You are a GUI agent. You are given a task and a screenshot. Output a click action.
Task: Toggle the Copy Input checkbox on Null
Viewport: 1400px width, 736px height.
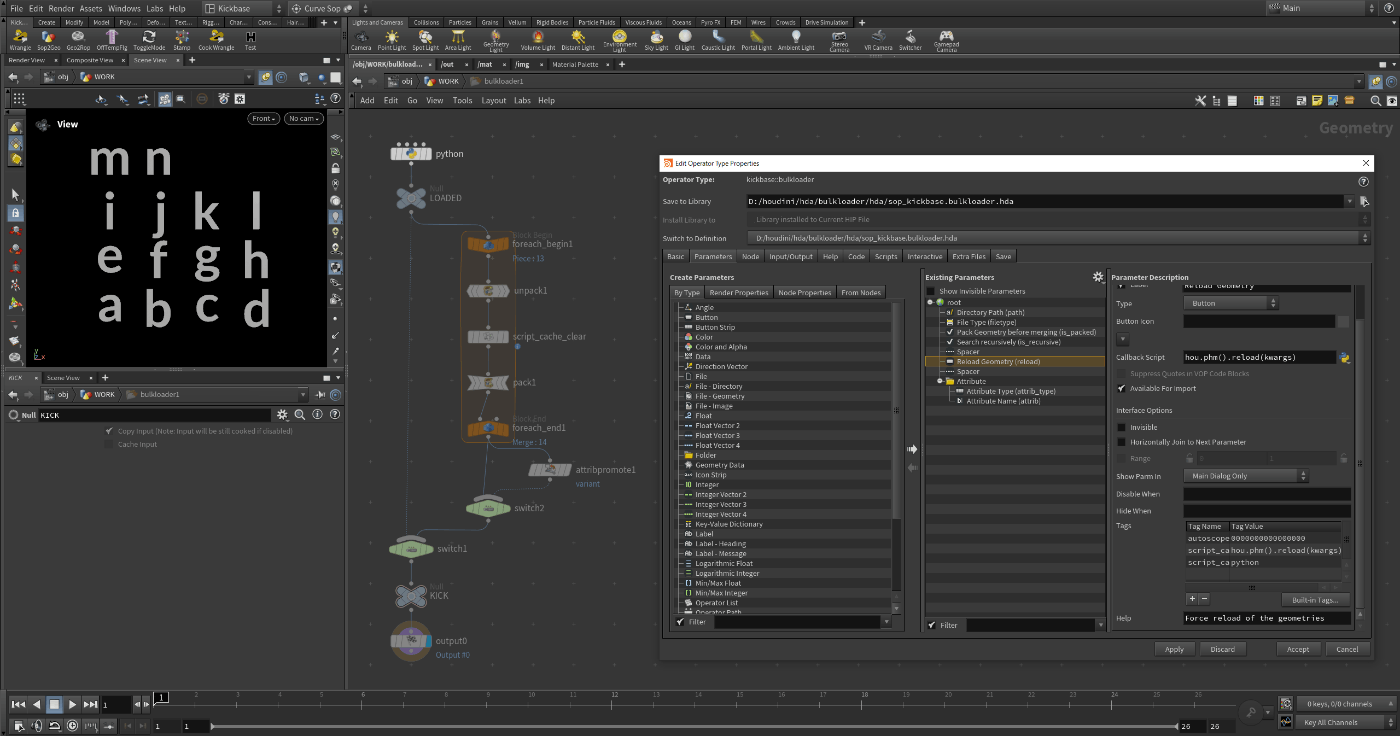pos(109,431)
